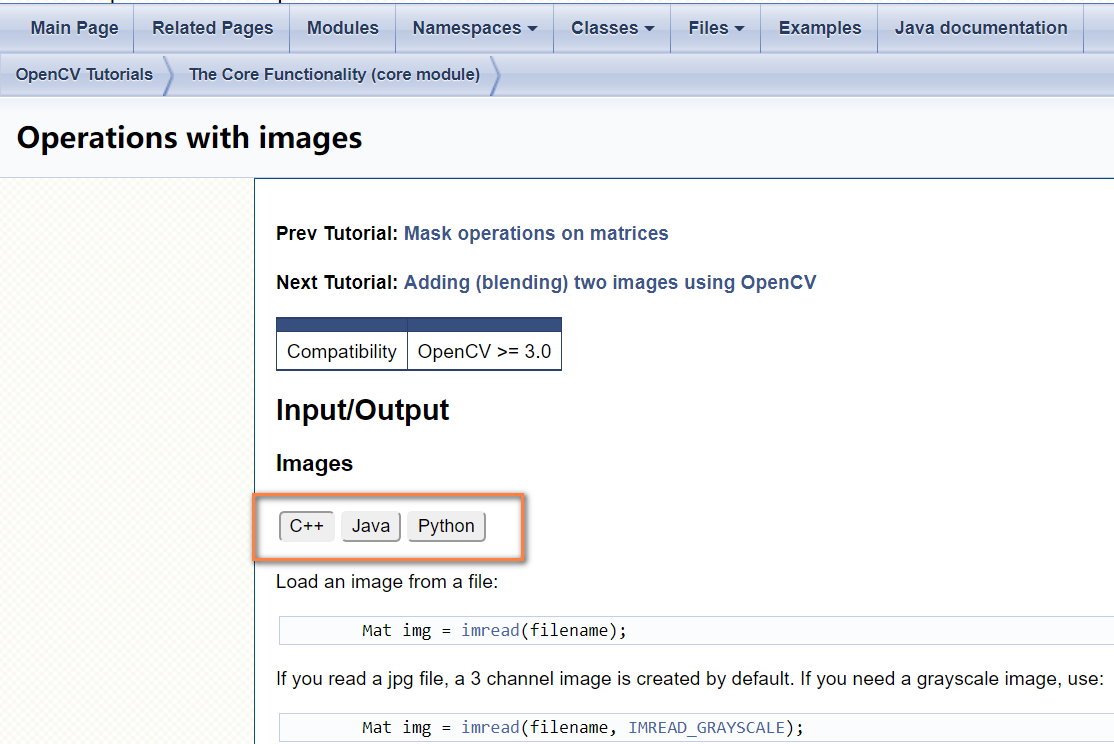Image resolution: width=1114 pixels, height=744 pixels.
Task: Expand the Namespaces dropdown menu
Action: pos(475,28)
